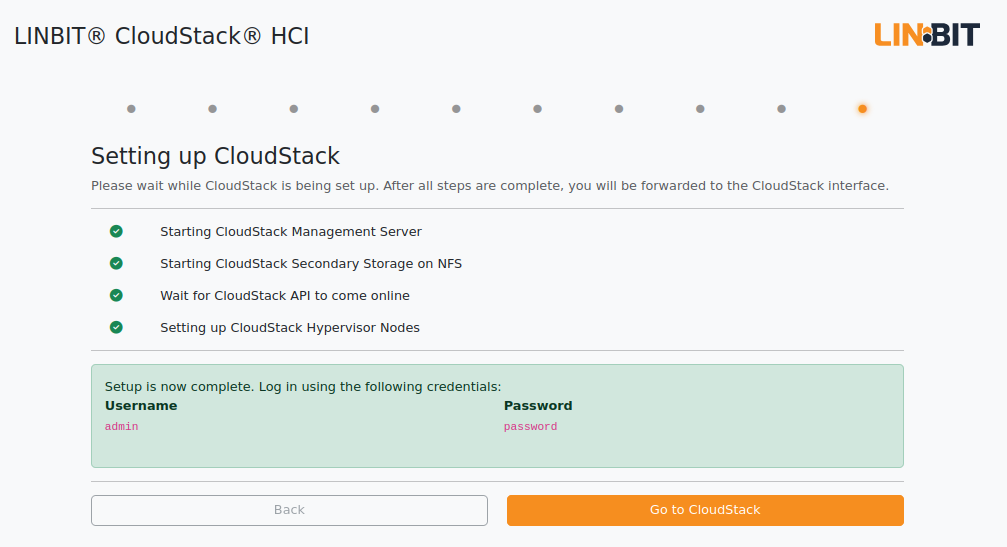This screenshot has height=547, width=1007.
Task: Click the password credential value
Action: tap(530, 426)
